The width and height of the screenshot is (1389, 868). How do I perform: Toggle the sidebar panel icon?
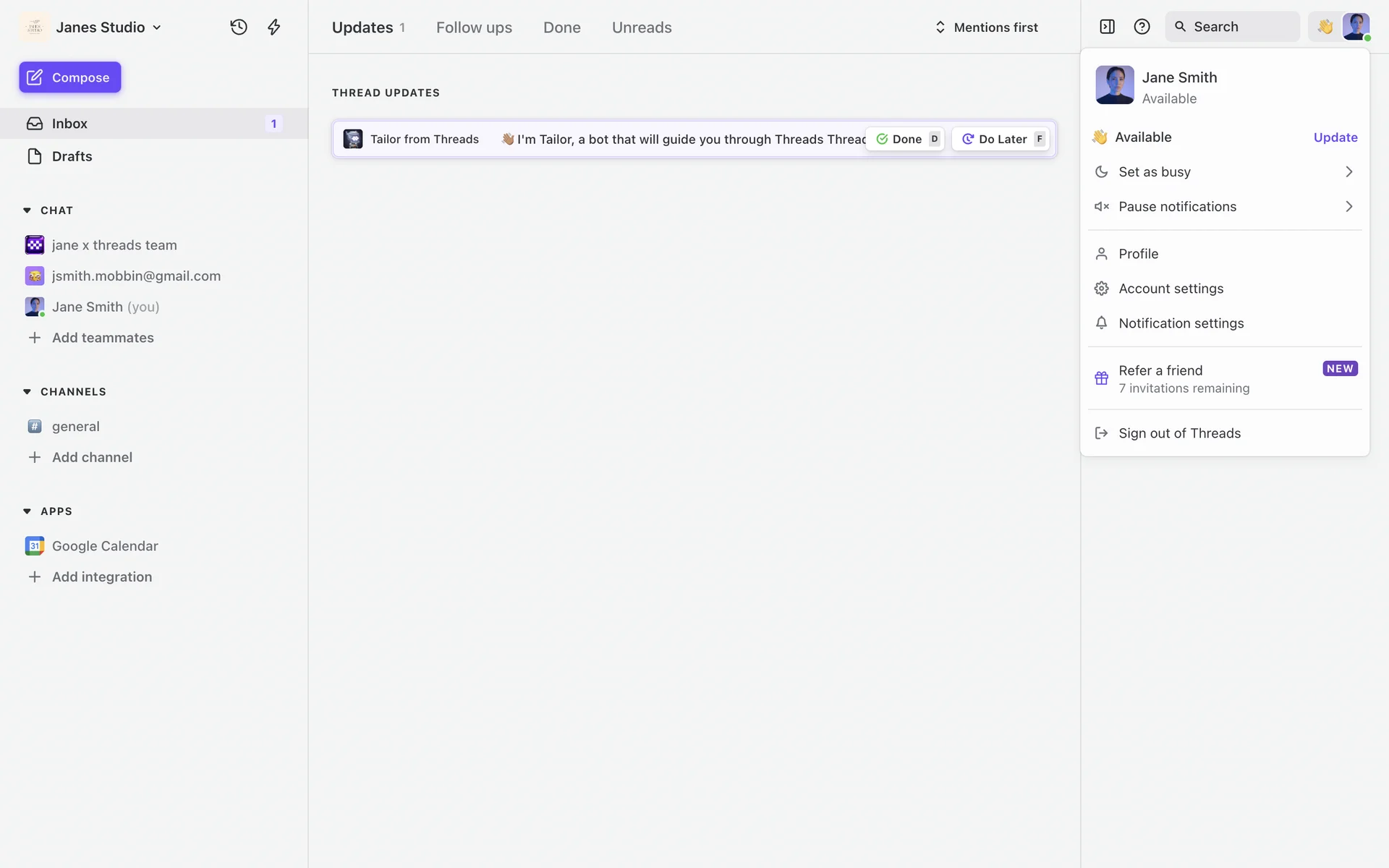point(1107,27)
